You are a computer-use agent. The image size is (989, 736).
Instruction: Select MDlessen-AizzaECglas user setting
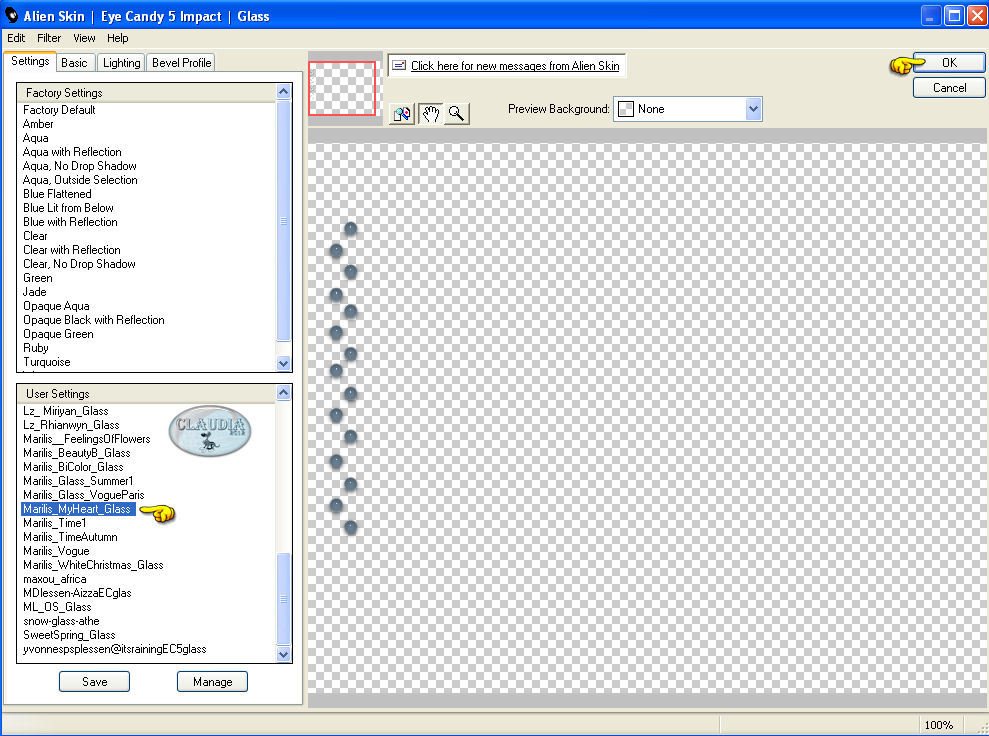click(78, 593)
